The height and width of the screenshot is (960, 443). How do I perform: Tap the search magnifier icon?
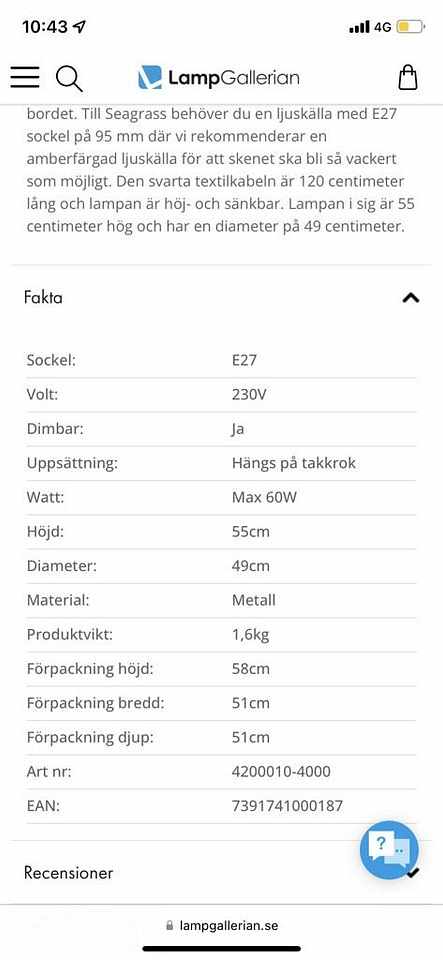pyautogui.click(x=69, y=78)
